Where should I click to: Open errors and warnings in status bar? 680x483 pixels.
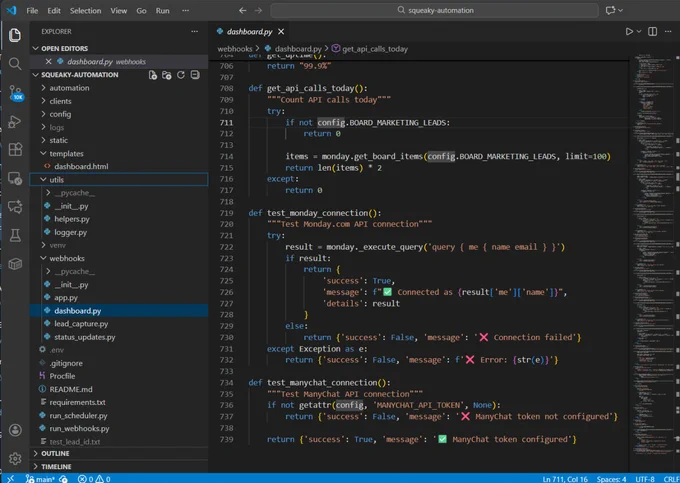click(x=94, y=479)
